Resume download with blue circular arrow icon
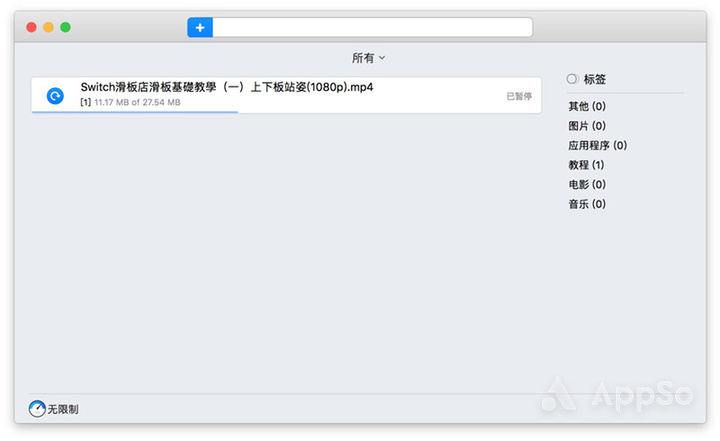Screen dimensions: 720x441 click(x=55, y=96)
